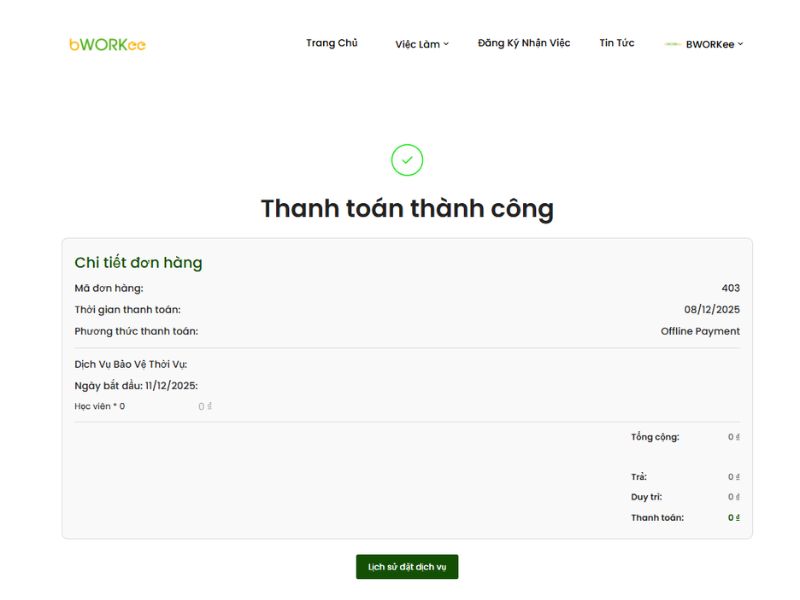Click the circled check symbol above the title
Screen dimensions: 800x600
pyautogui.click(x=406, y=160)
